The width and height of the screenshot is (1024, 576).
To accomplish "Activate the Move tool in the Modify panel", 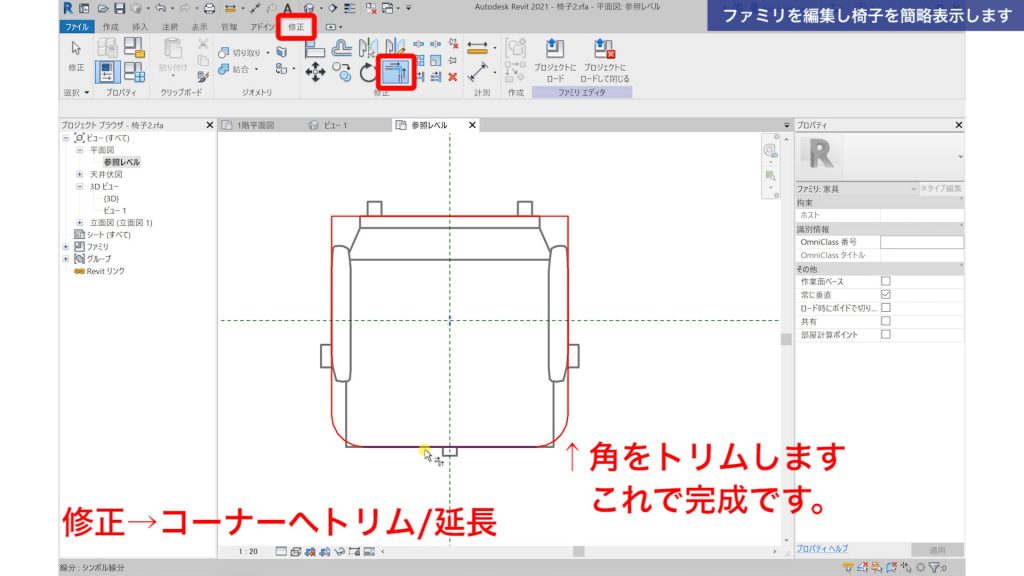I will click(x=315, y=71).
